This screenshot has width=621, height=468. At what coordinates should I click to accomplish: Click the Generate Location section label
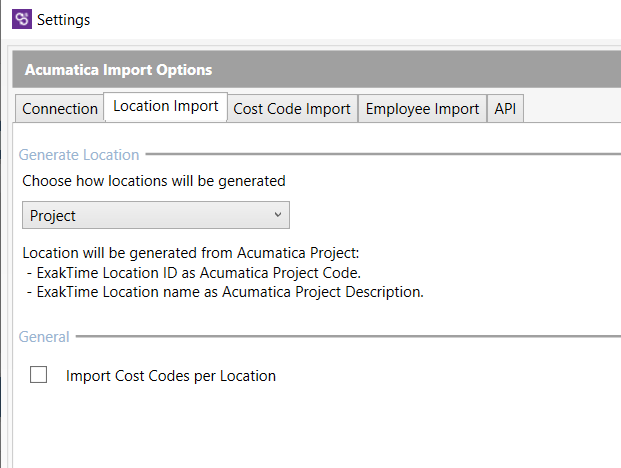coord(79,155)
